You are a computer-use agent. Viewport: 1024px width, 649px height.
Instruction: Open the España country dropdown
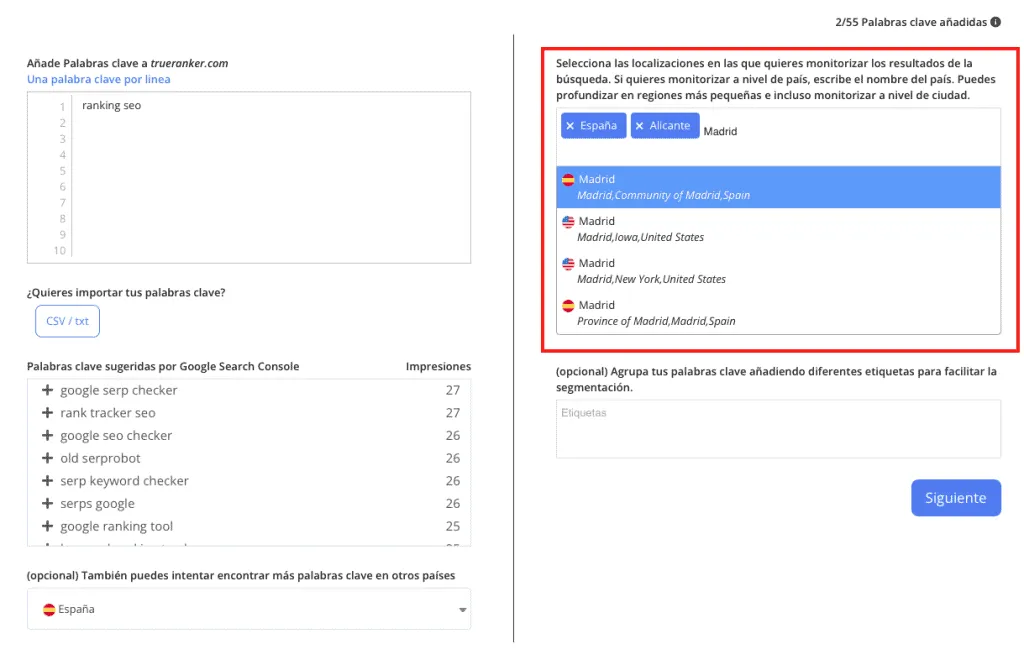tap(249, 609)
